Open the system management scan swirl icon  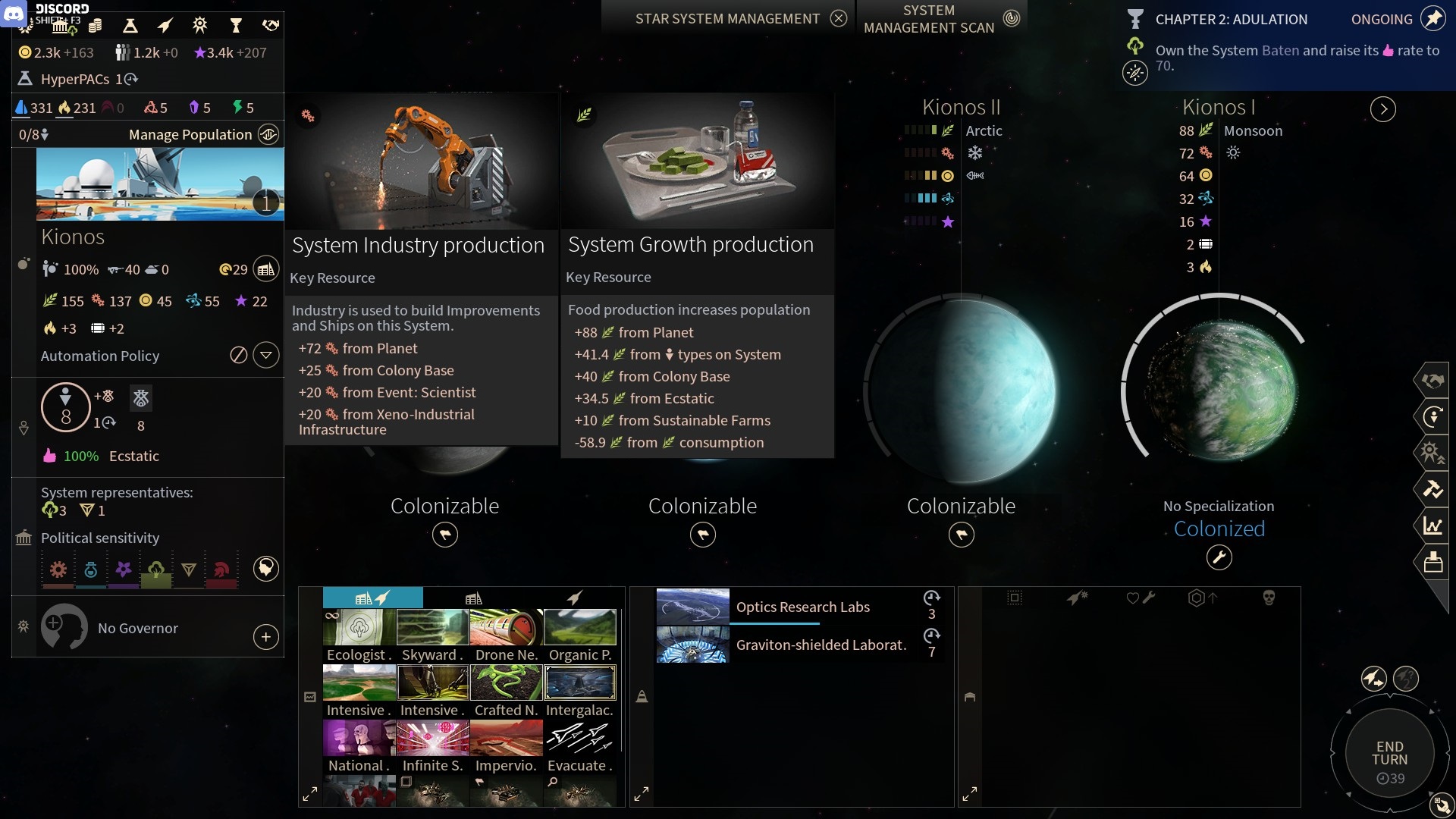coord(1012,18)
